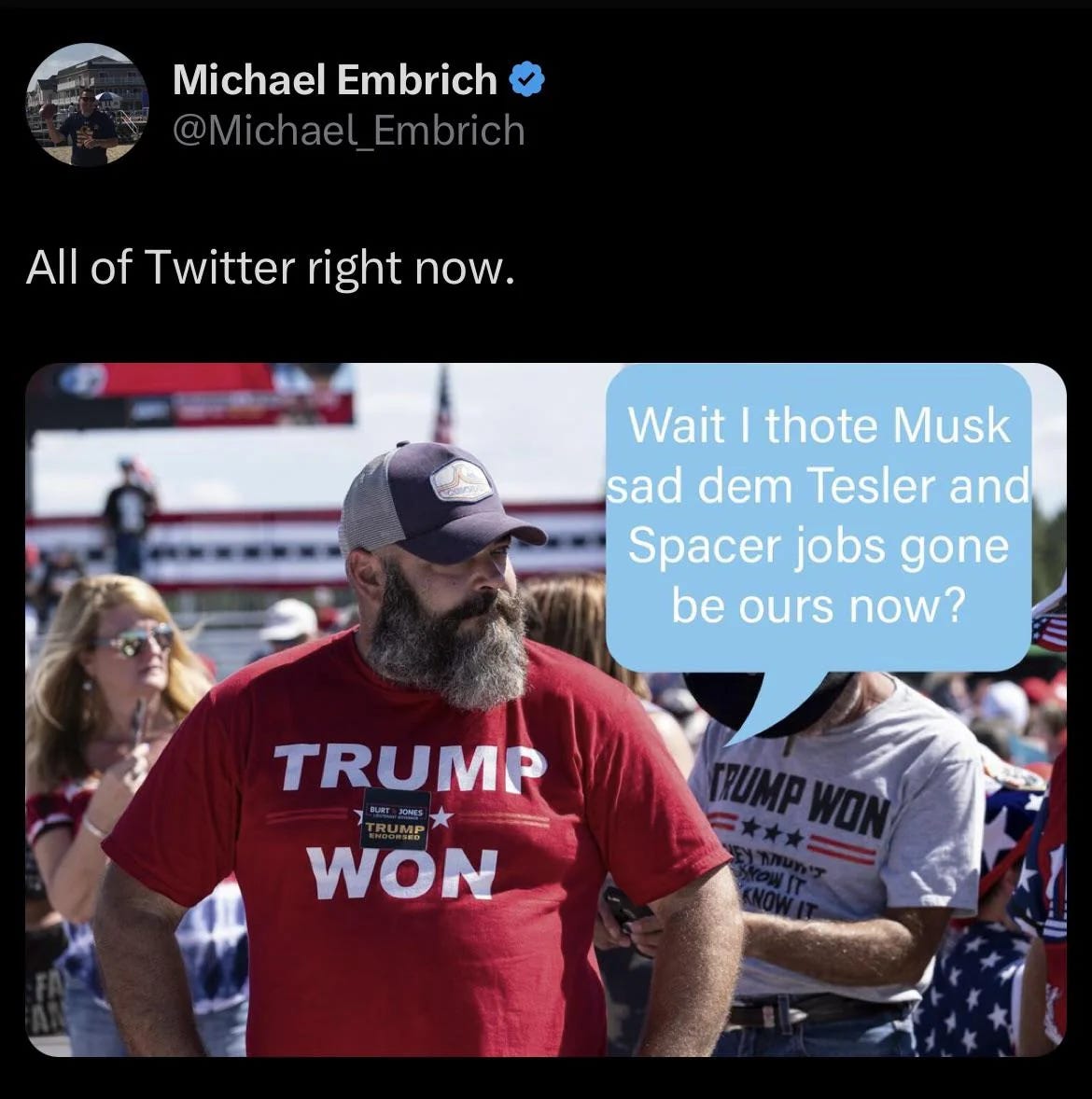Click the Burt Jones Trump Endorsed sticker

tap(395, 820)
